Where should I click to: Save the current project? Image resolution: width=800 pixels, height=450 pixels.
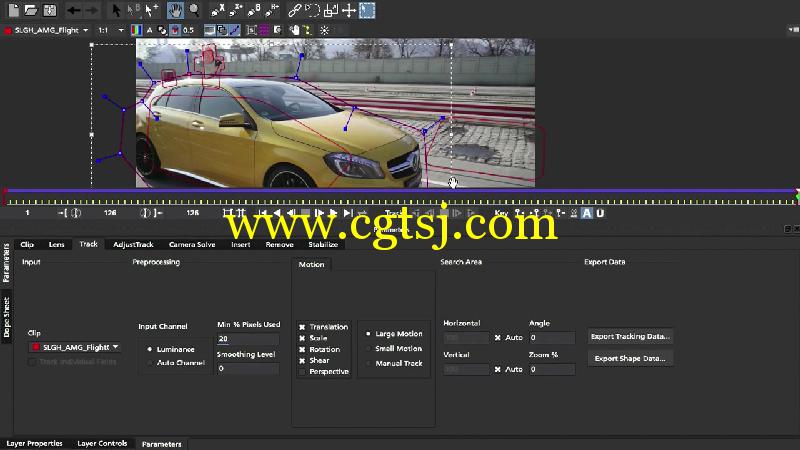click(x=49, y=10)
